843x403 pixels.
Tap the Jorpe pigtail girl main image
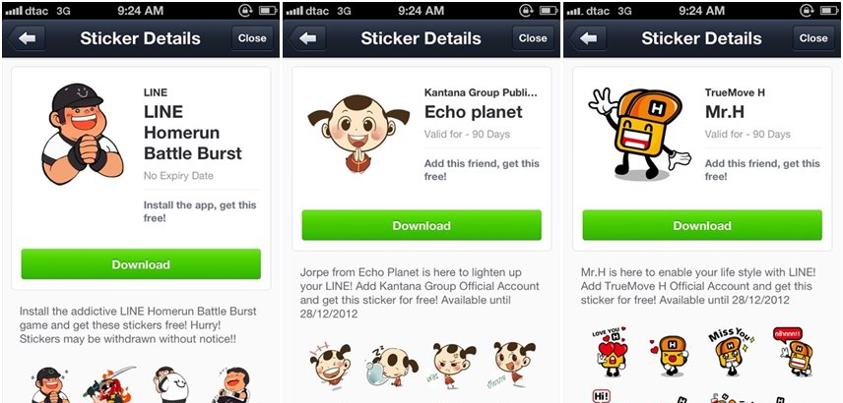click(359, 133)
